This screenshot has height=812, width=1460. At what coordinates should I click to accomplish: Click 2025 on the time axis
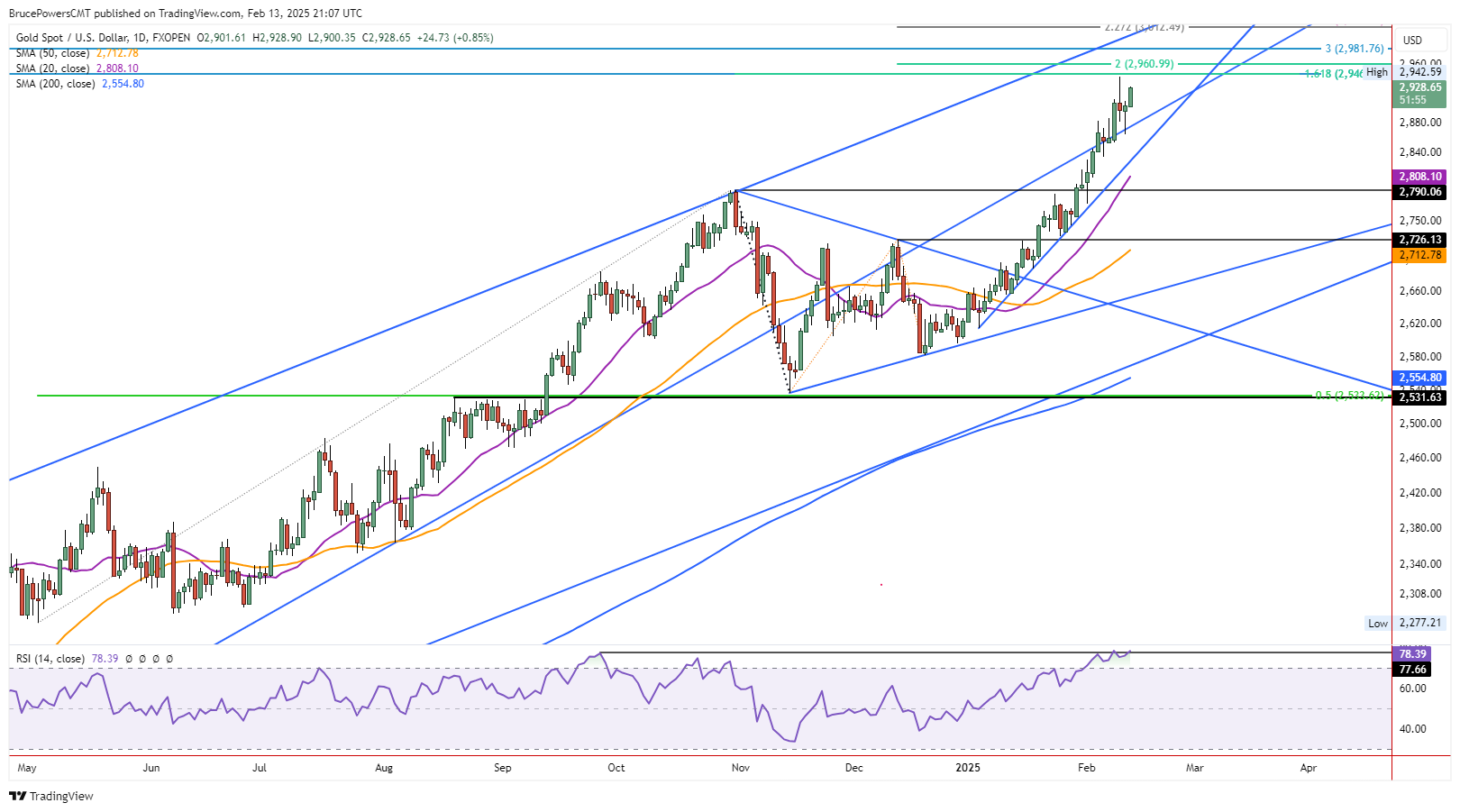pos(968,768)
